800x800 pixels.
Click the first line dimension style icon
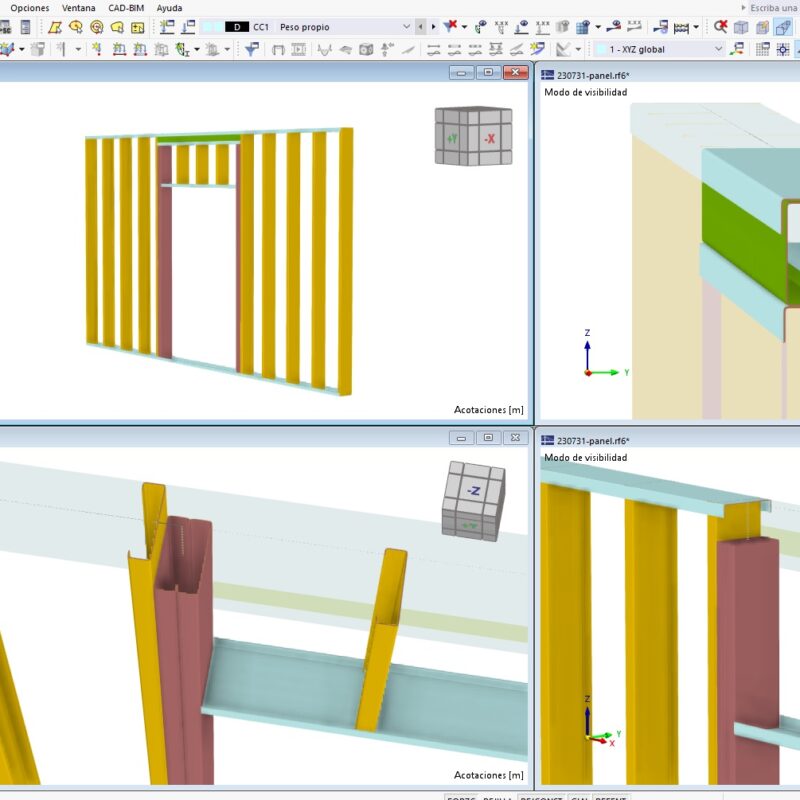[x=434, y=49]
